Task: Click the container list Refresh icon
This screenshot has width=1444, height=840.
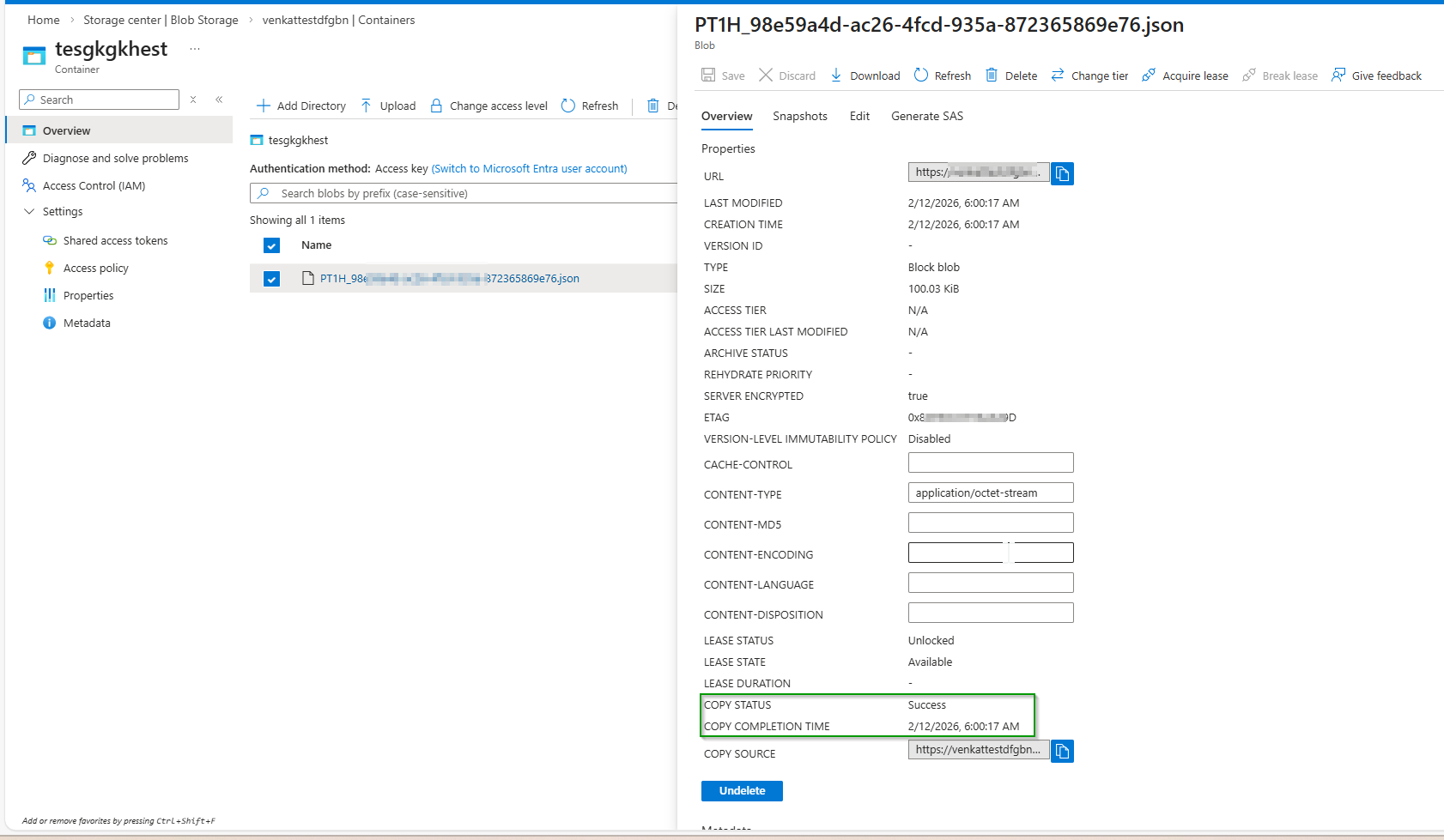Action: point(568,106)
